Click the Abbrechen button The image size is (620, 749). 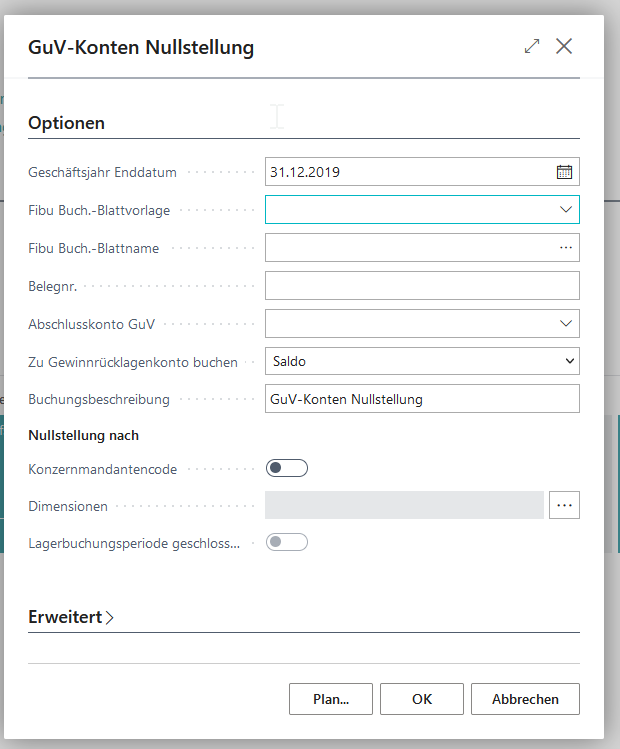click(x=525, y=699)
